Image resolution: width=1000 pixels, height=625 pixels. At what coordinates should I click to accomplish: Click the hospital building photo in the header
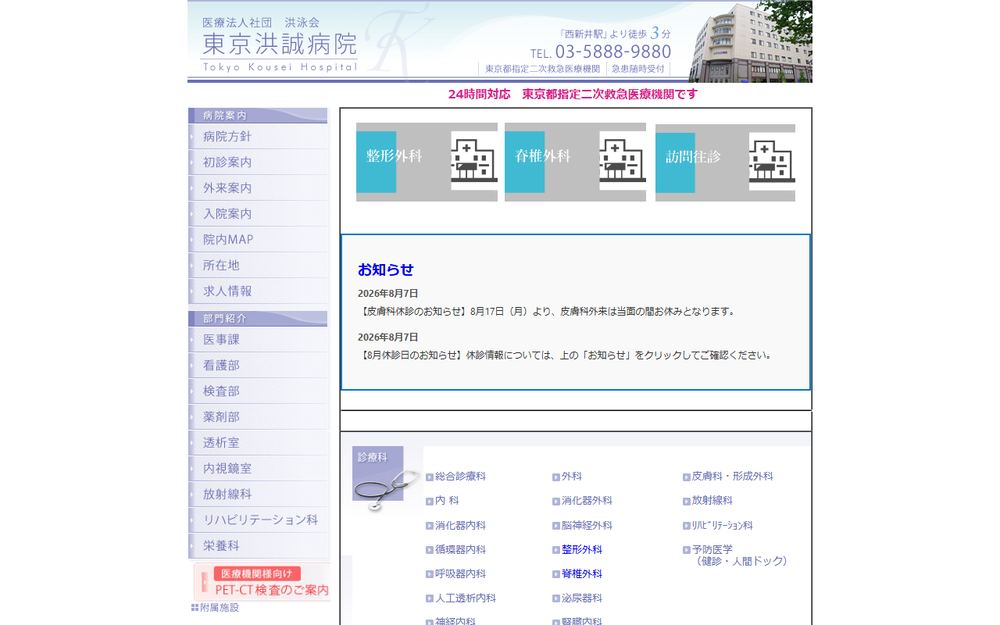coord(750,42)
